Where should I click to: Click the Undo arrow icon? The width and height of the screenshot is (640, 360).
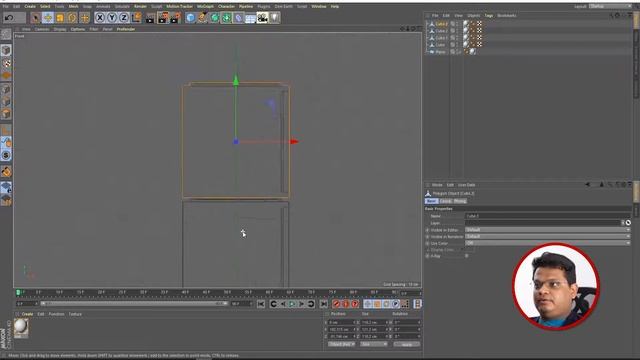point(9,18)
